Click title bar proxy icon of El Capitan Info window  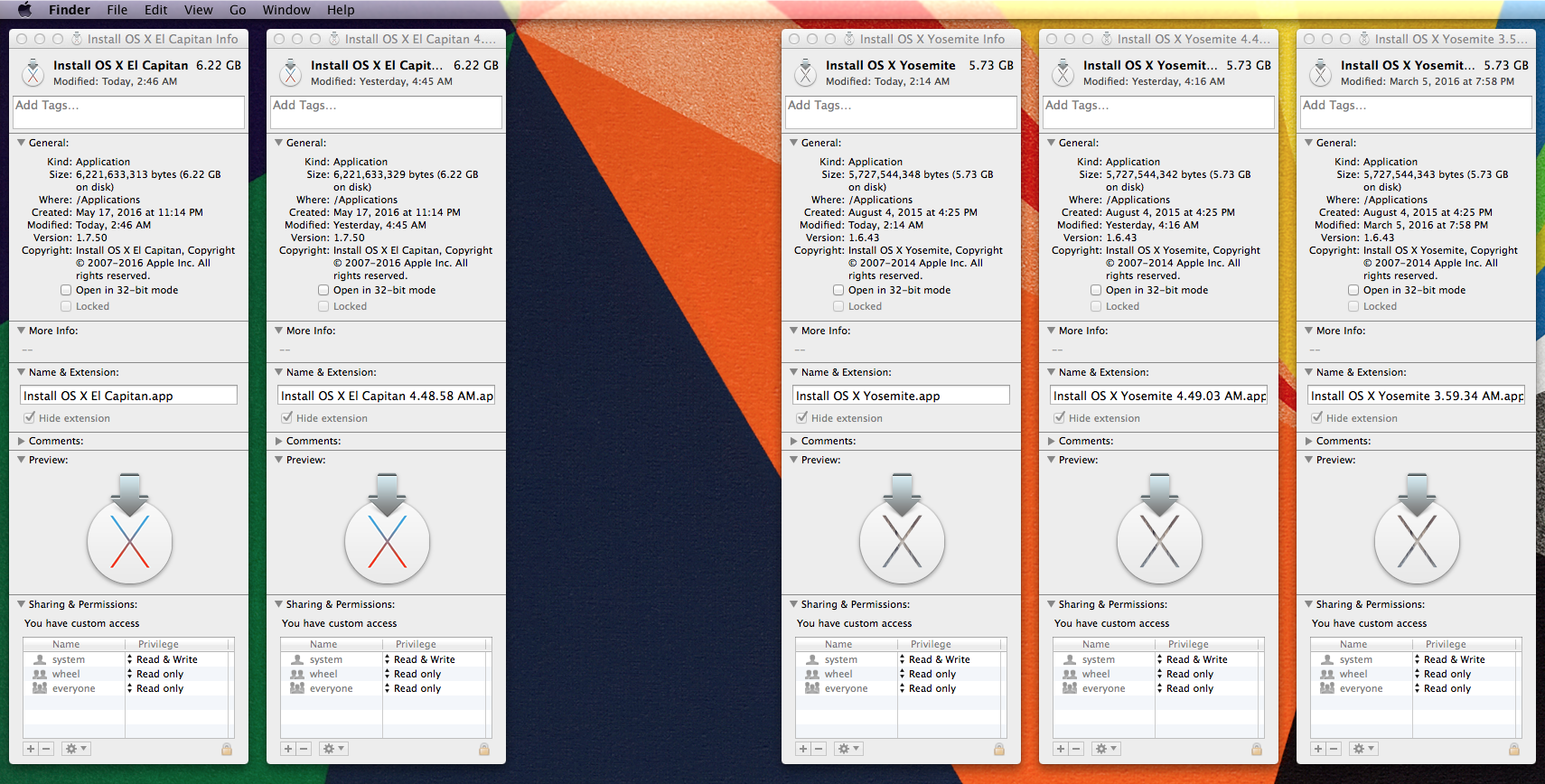77,39
